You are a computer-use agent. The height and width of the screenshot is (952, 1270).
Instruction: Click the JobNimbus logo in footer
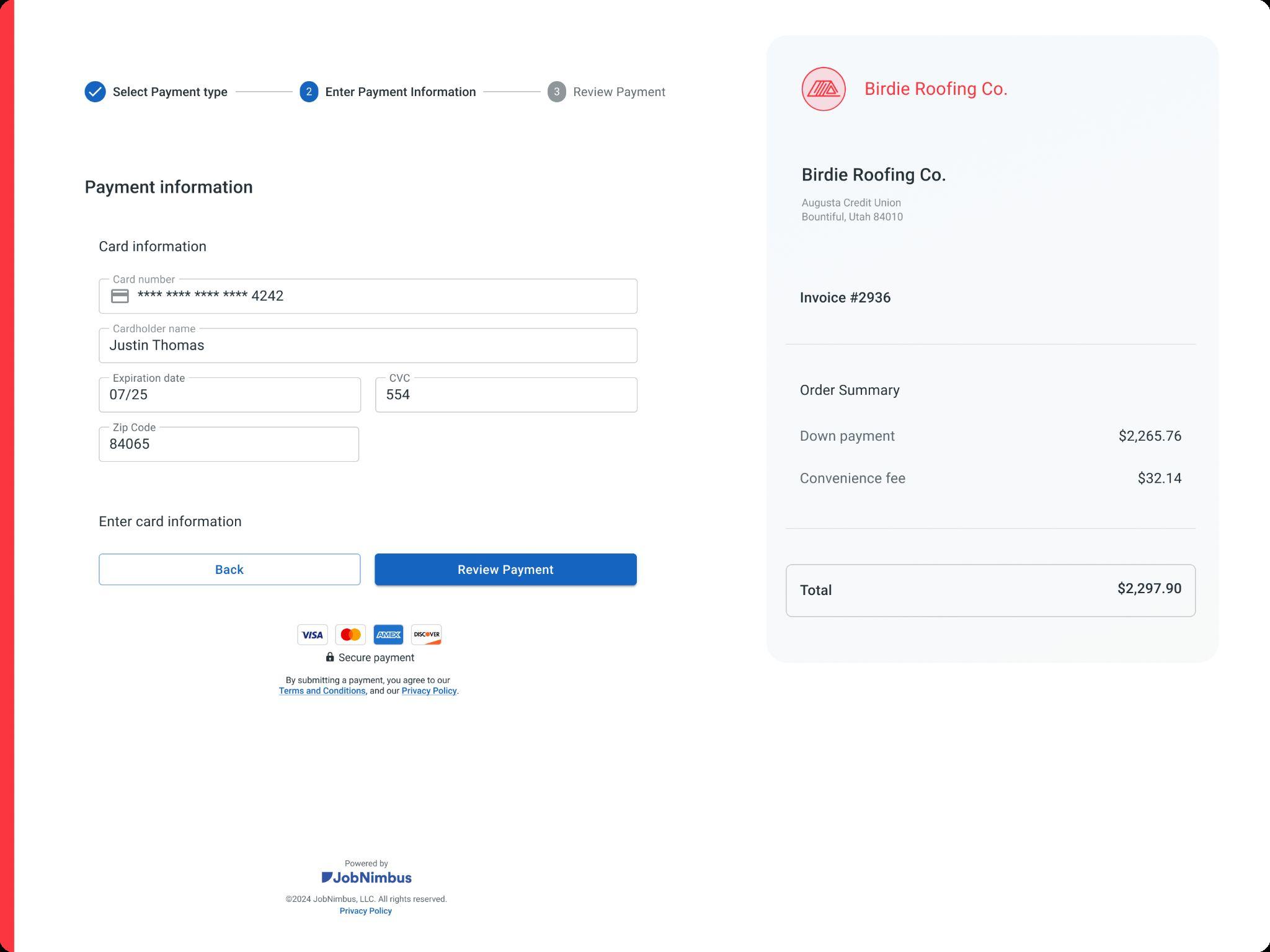click(x=366, y=878)
